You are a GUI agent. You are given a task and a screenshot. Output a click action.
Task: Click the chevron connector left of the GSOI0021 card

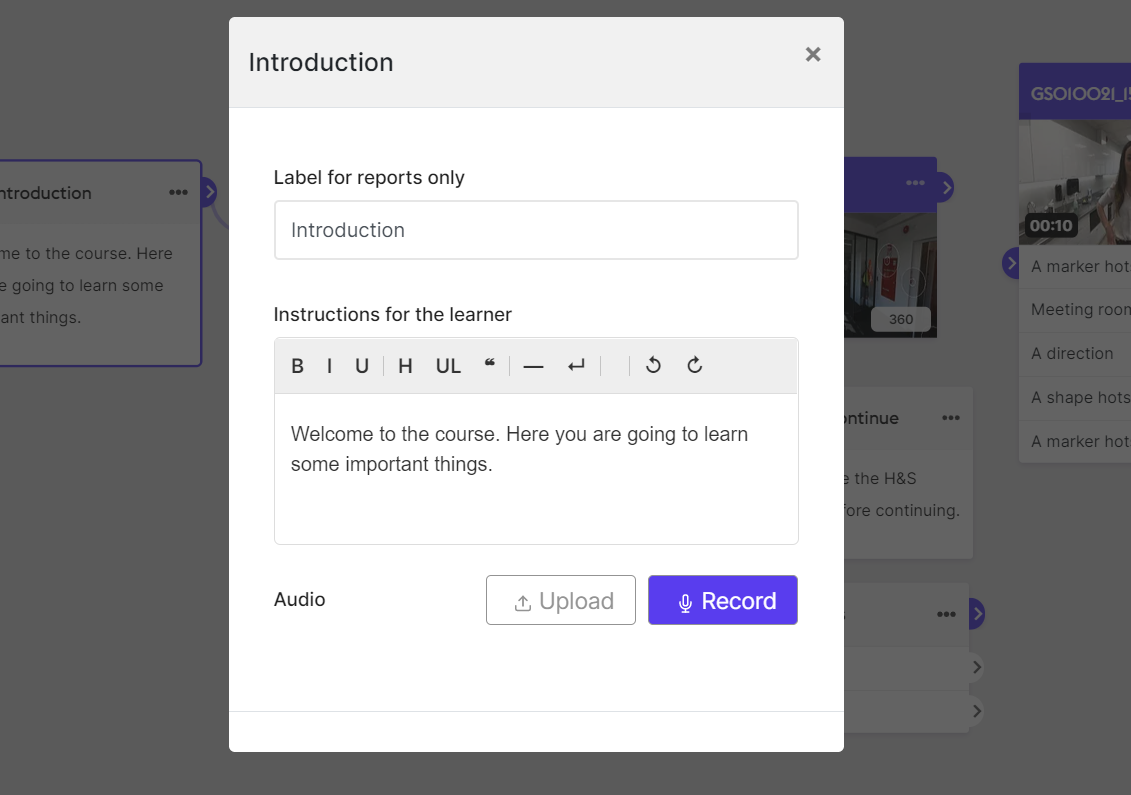pos(1011,263)
